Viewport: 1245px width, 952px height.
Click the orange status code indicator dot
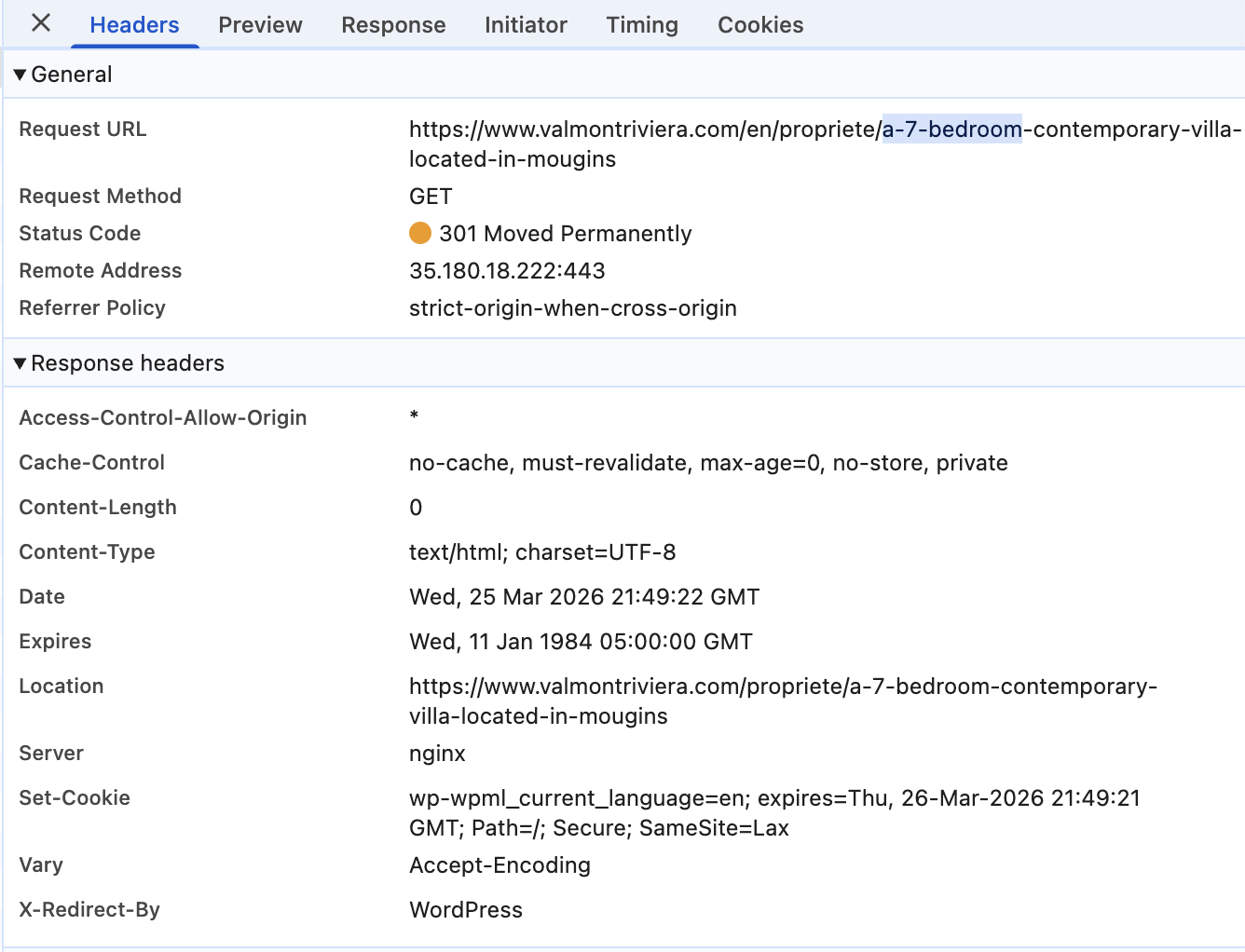point(420,233)
